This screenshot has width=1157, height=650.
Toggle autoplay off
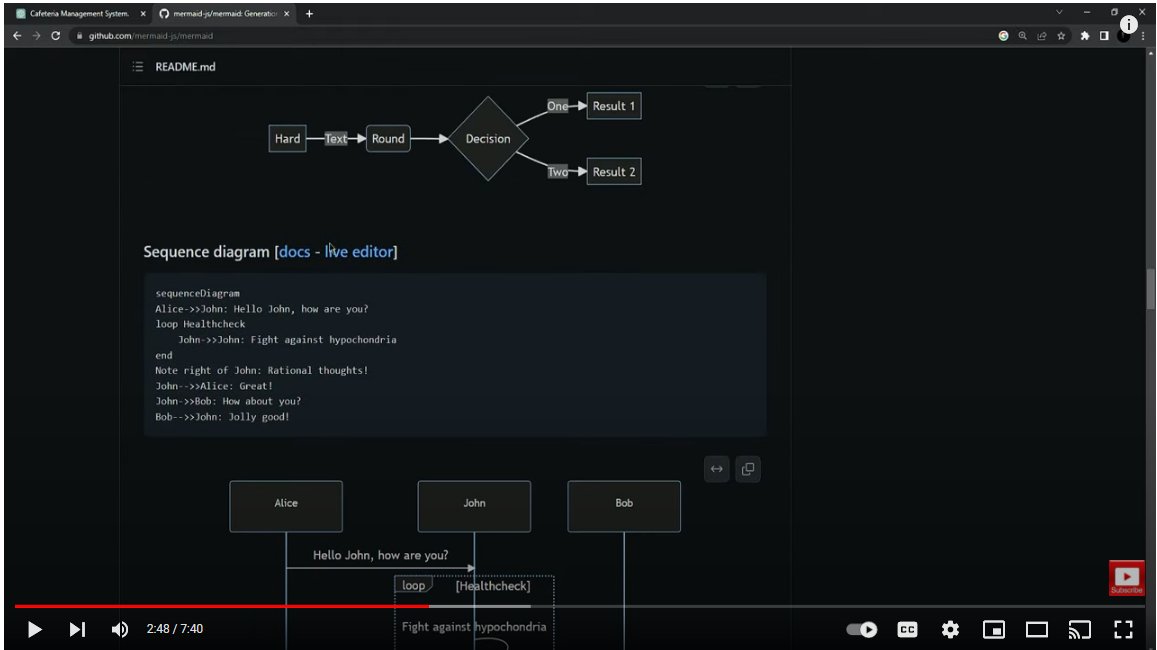coord(860,629)
